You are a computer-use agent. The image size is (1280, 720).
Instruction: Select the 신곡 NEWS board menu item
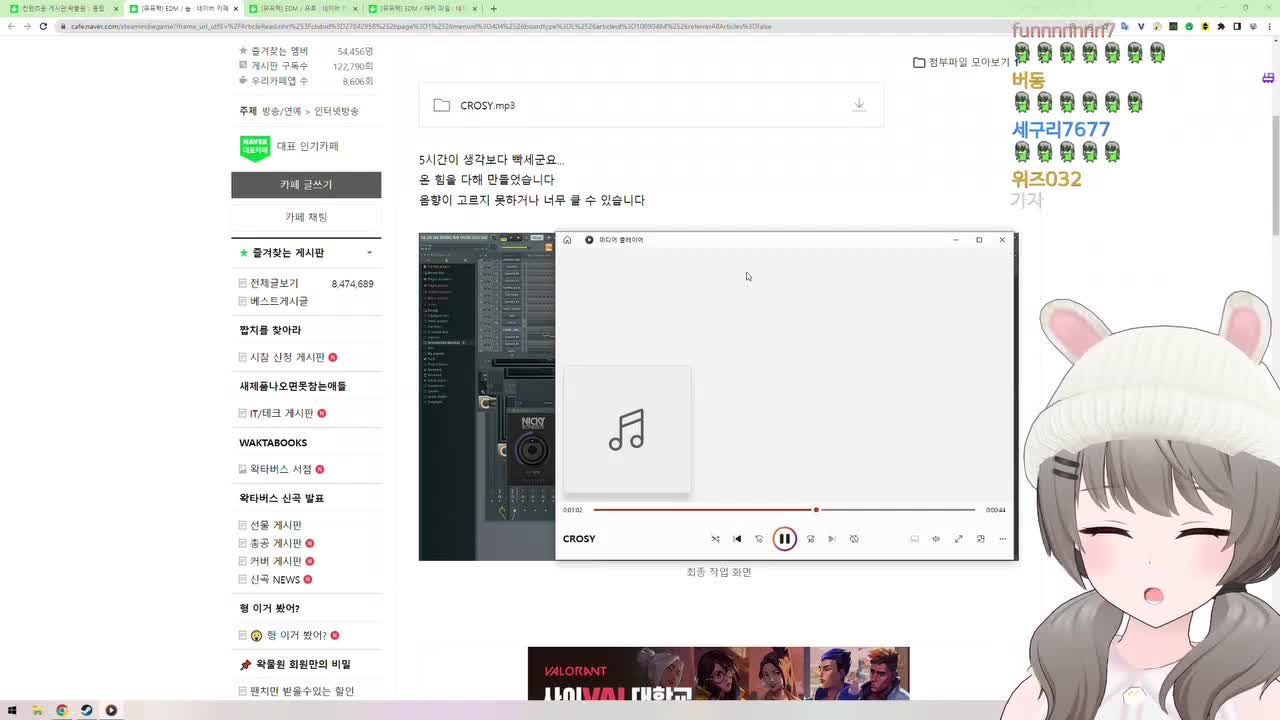pyautogui.click(x=272, y=579)
